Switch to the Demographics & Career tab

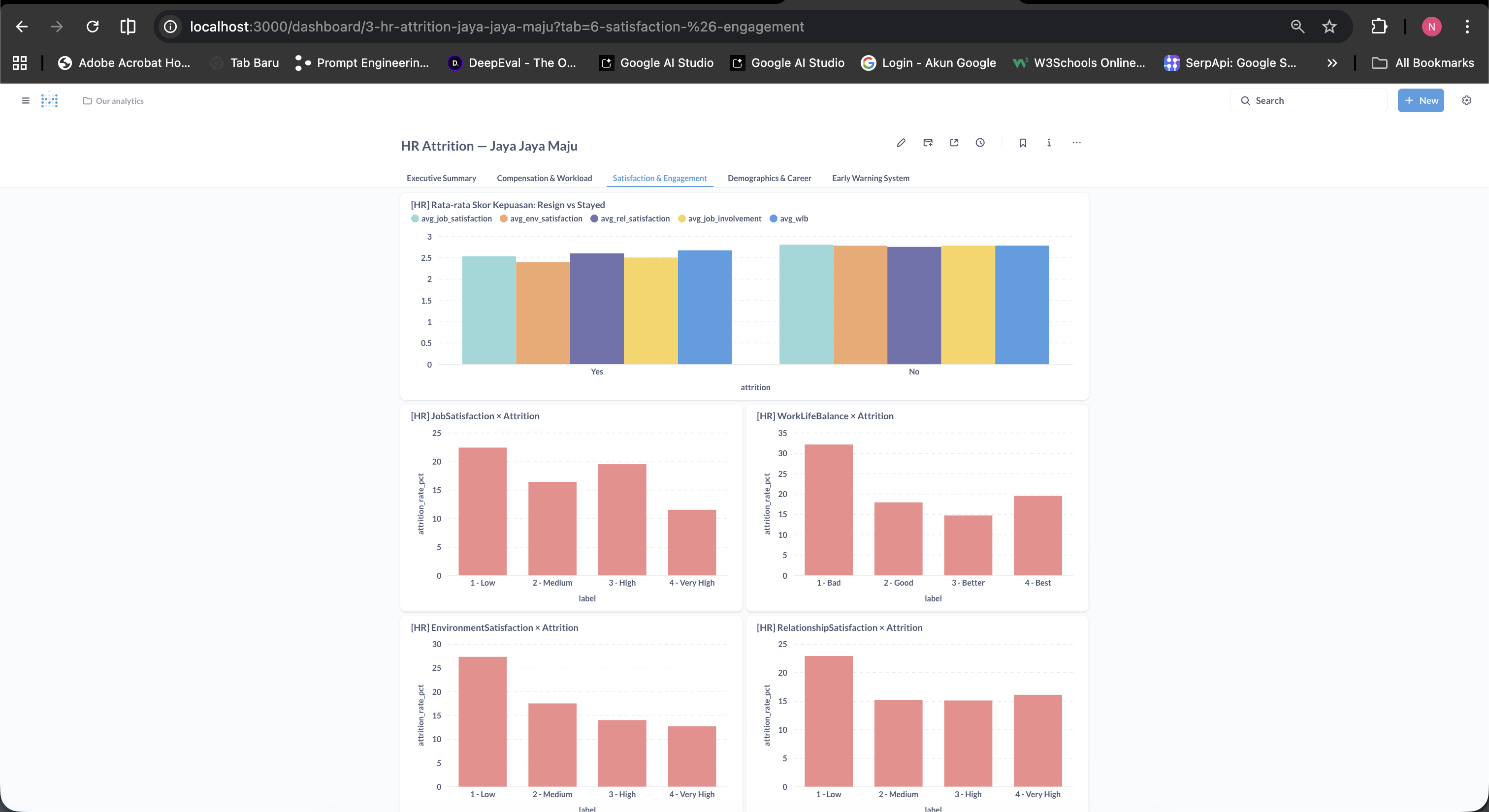(x=769, y=179)
